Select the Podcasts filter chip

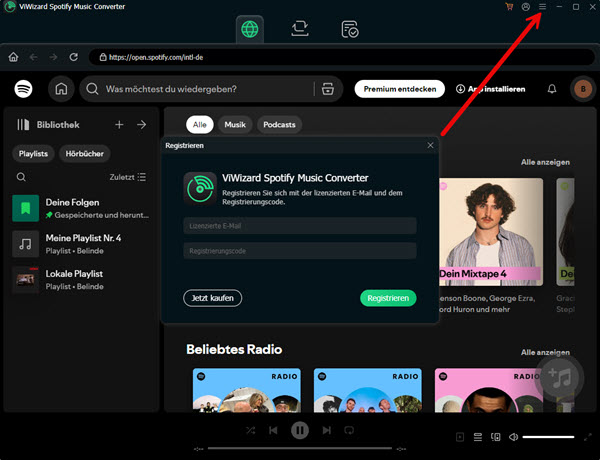tap(280, 125)
